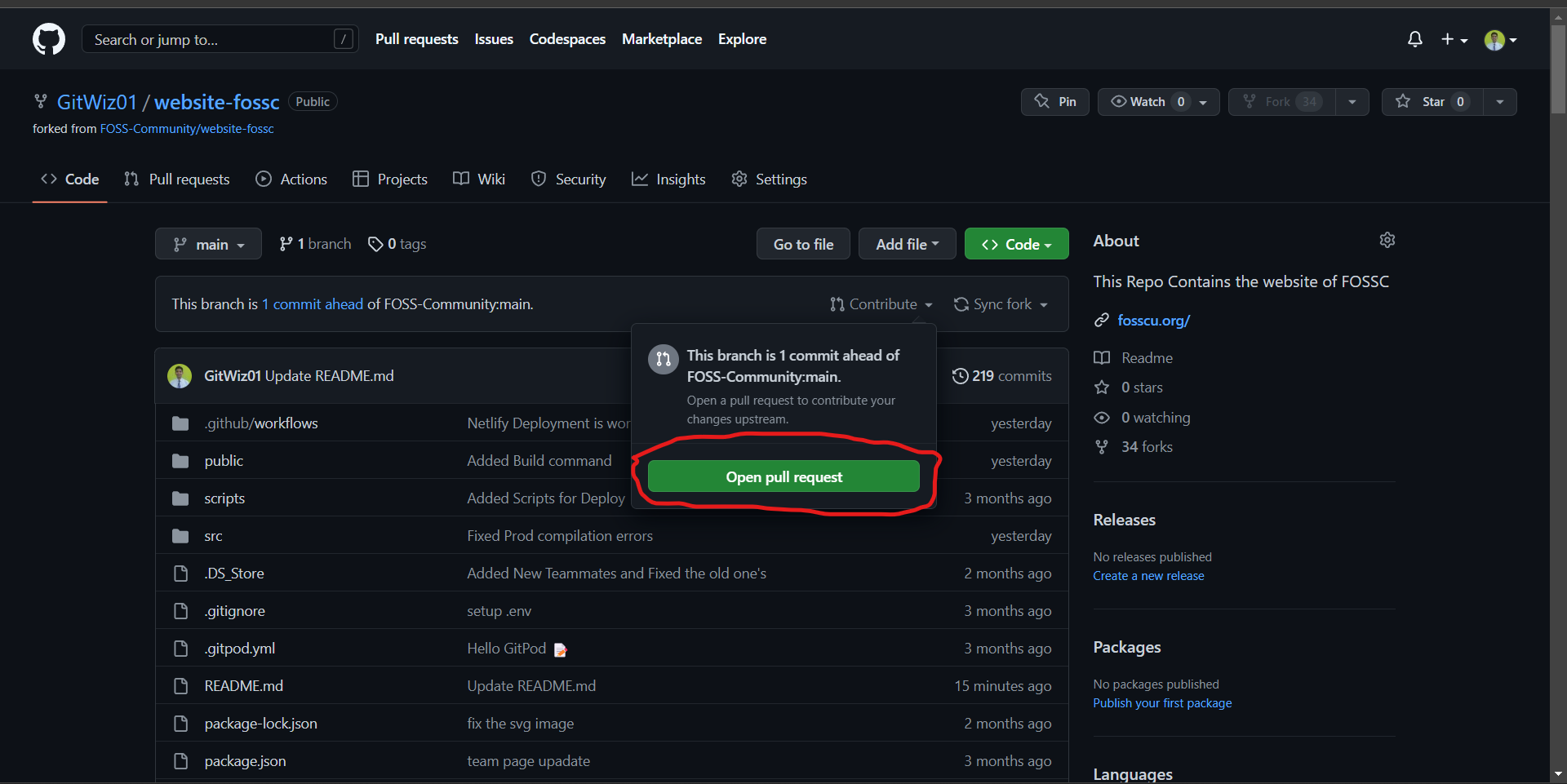Go to Explore
Viewport: 1567px width, 784px height.
tap(742, 39)
